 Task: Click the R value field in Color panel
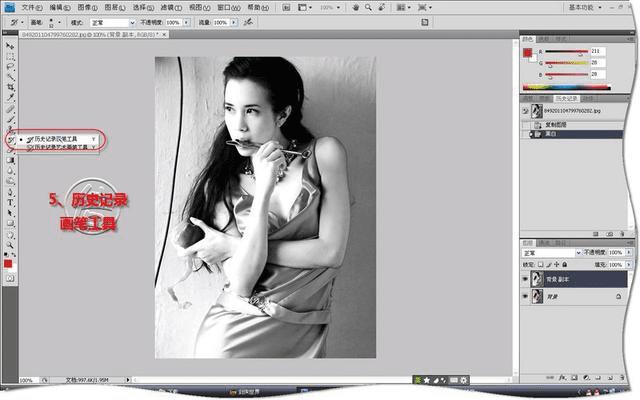click(x=596, y=52)
